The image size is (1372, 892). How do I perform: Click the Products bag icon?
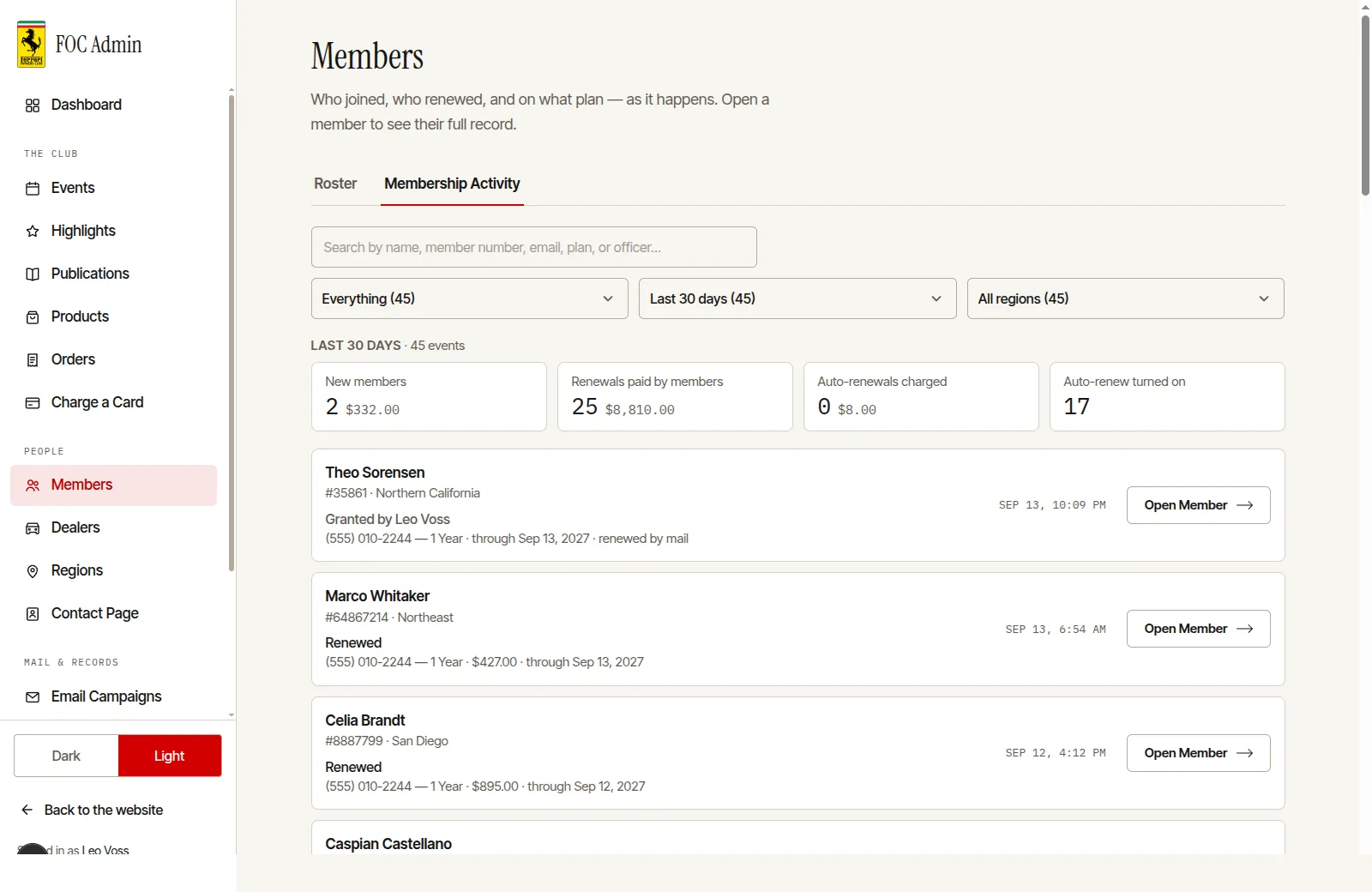[x=33, y=317]
